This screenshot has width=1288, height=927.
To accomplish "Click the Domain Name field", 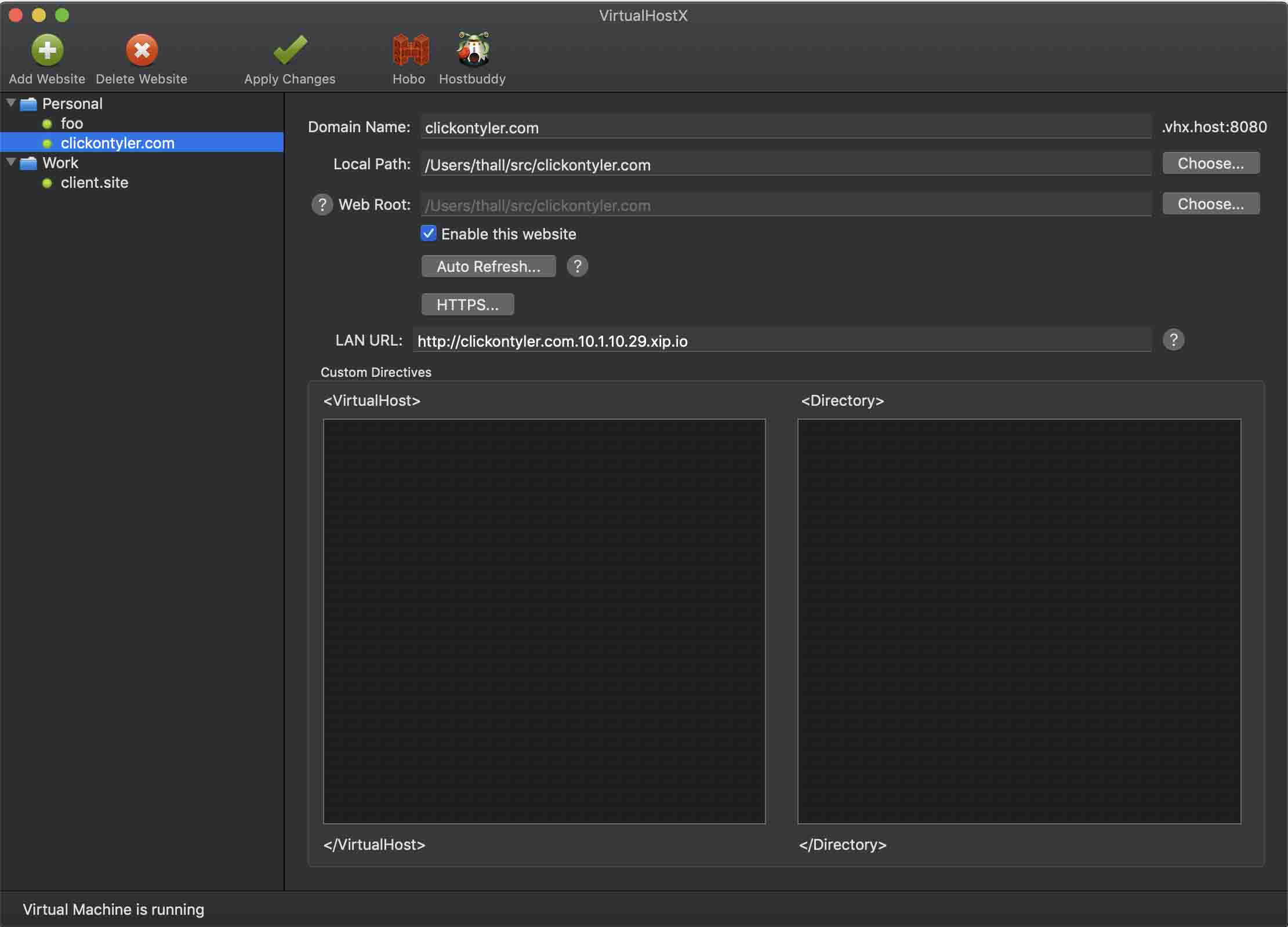I will tap(786, 128).
